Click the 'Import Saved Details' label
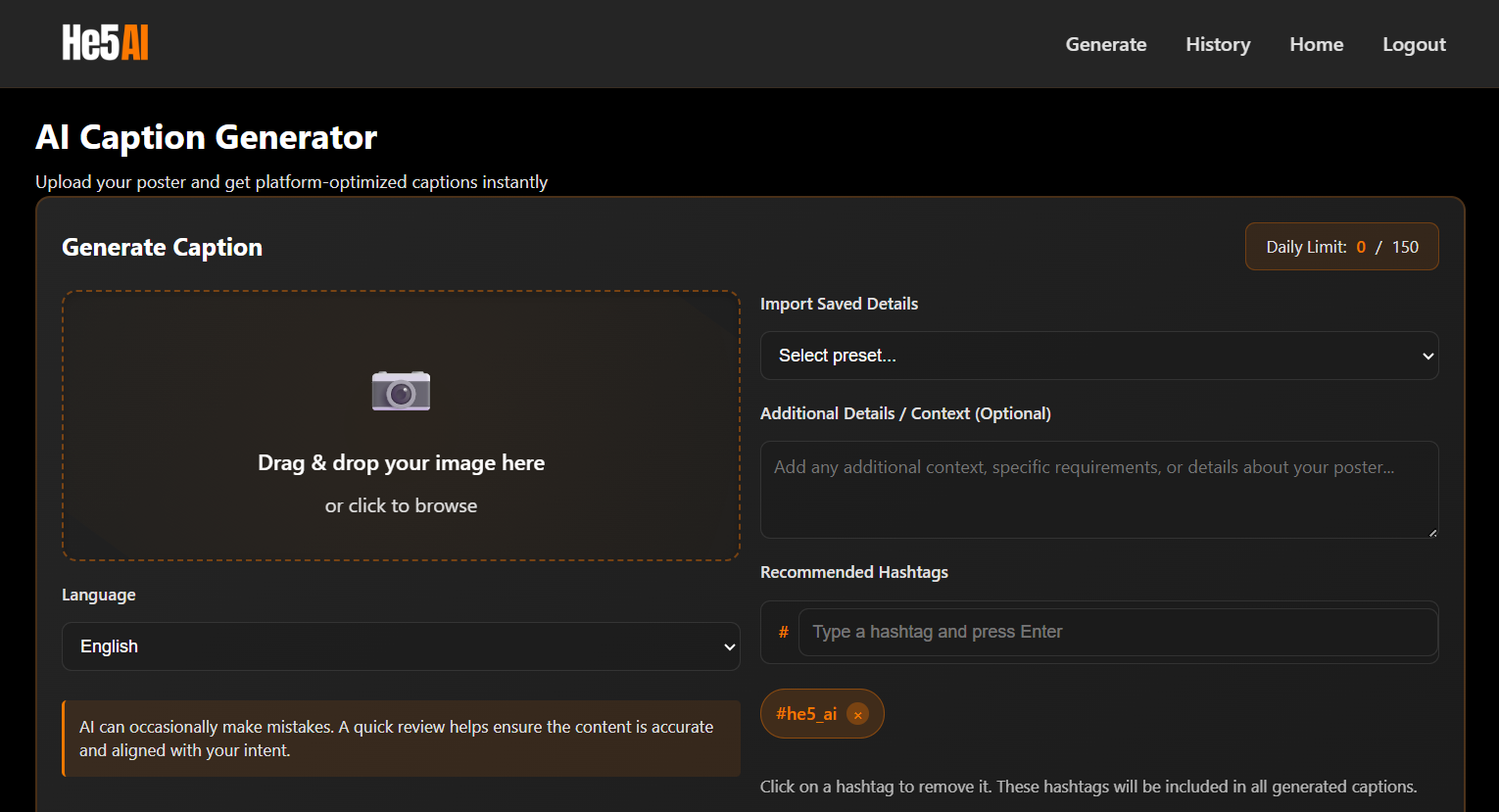Viewport: 1499px width, 812px height. 839,304
